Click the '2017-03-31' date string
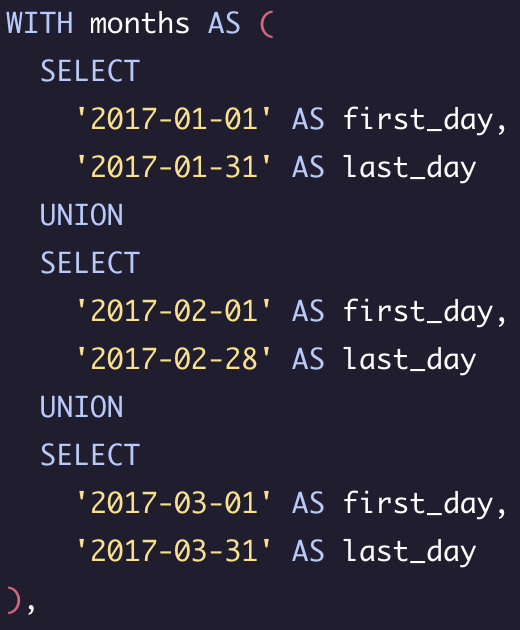The width and height of the screenshot is (520, 630). [174, 551]
